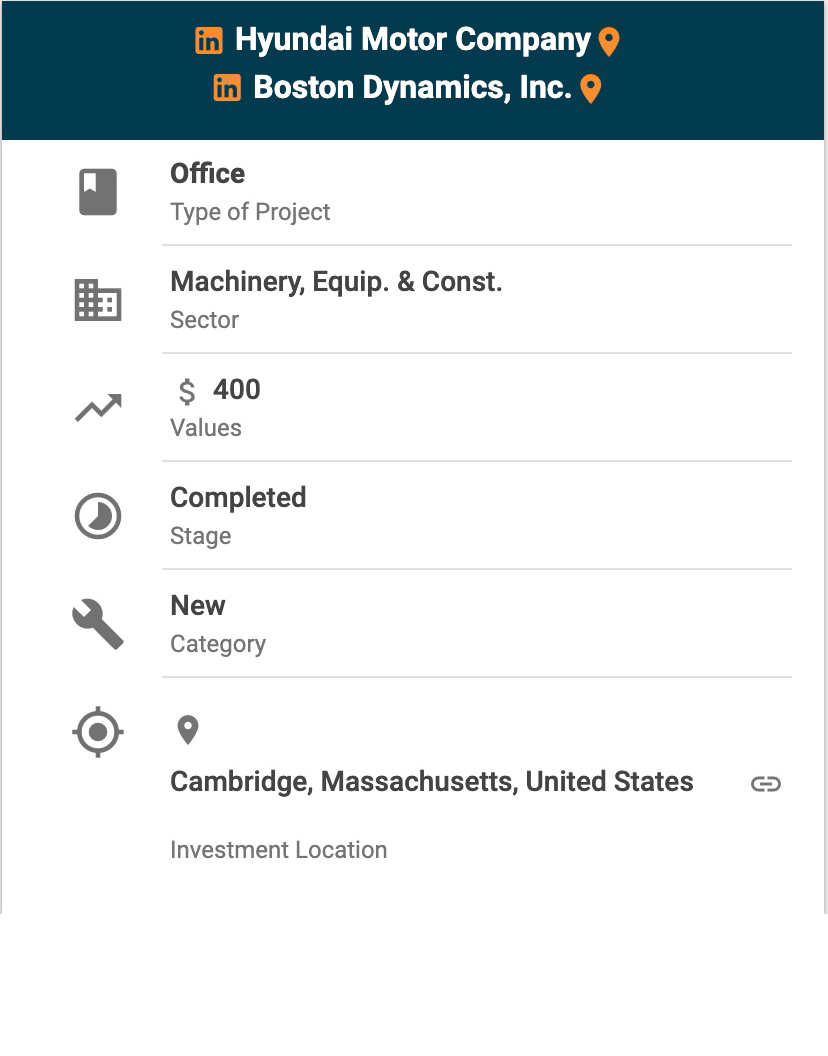Open the chain link icon beside Cambridge
Image resolution: width=828 pixels, height=1056 pixels.
(x=766, y=783)
